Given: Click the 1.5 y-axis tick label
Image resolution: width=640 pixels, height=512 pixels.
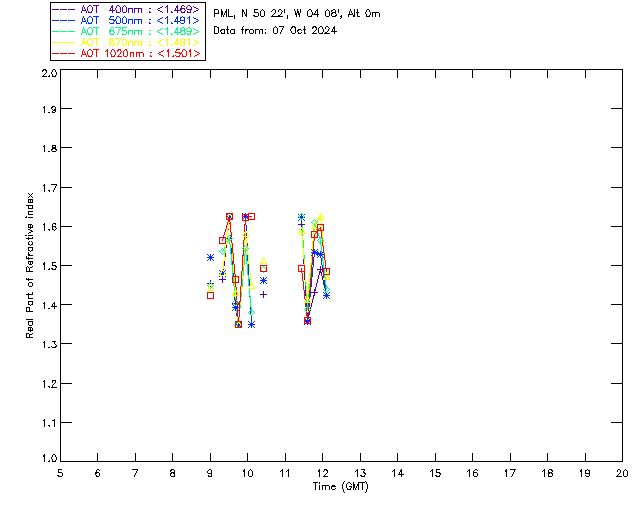Looking at the screenshot, I should point(49,266).
